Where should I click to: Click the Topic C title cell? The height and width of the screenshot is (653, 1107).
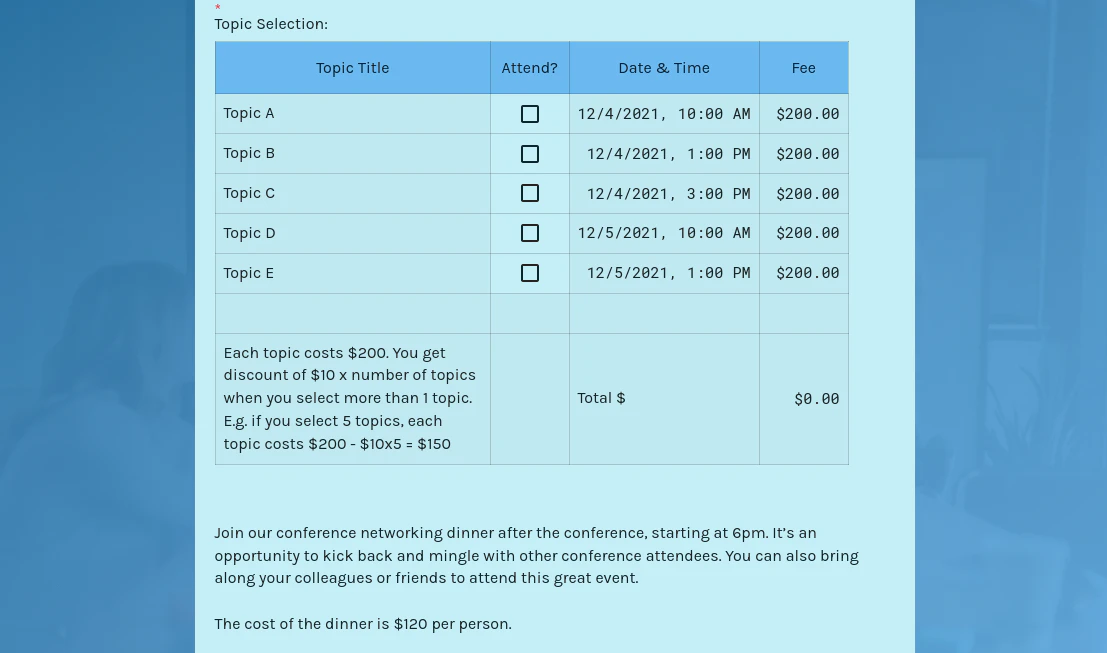coord(249,193)
